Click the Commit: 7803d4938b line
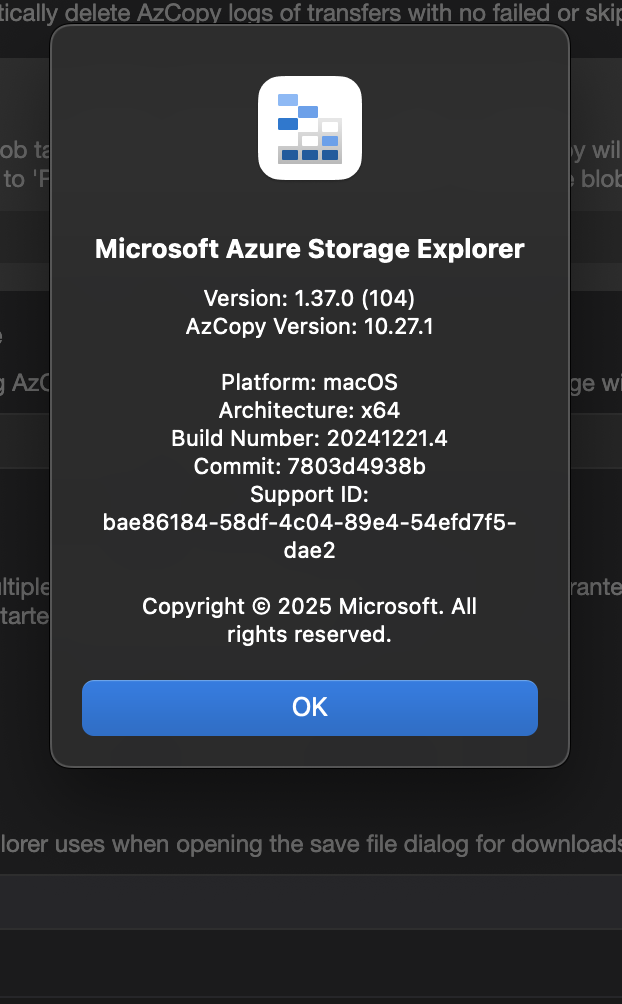 (309, 466)
